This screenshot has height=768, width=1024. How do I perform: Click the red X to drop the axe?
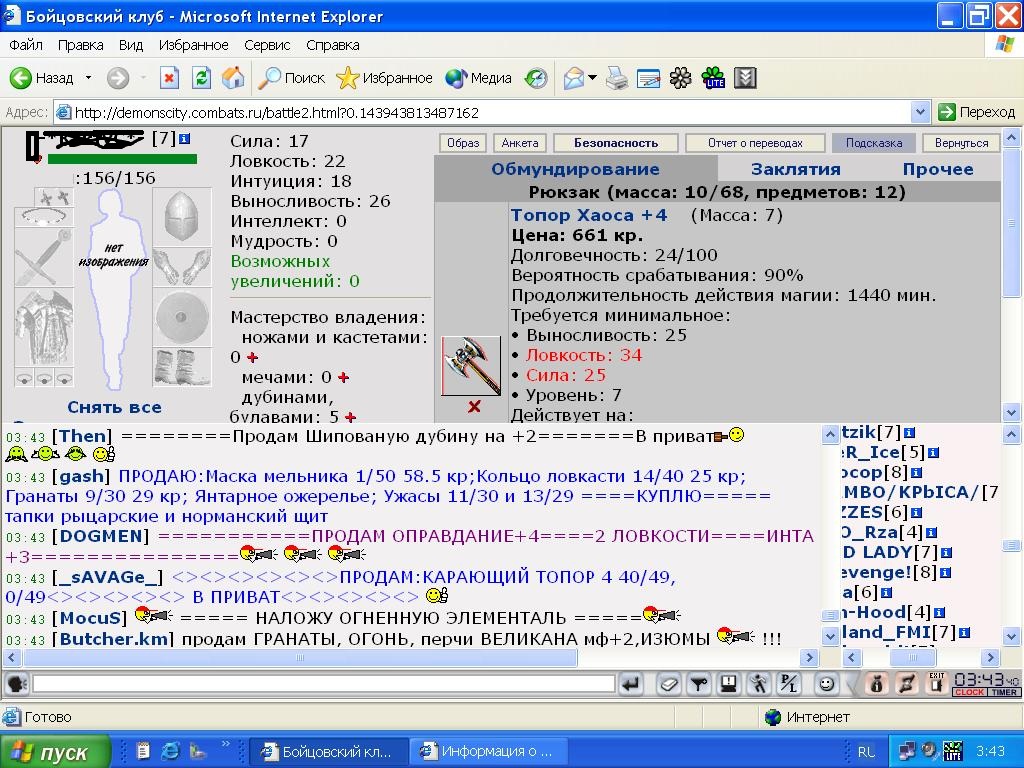(474, 407)
